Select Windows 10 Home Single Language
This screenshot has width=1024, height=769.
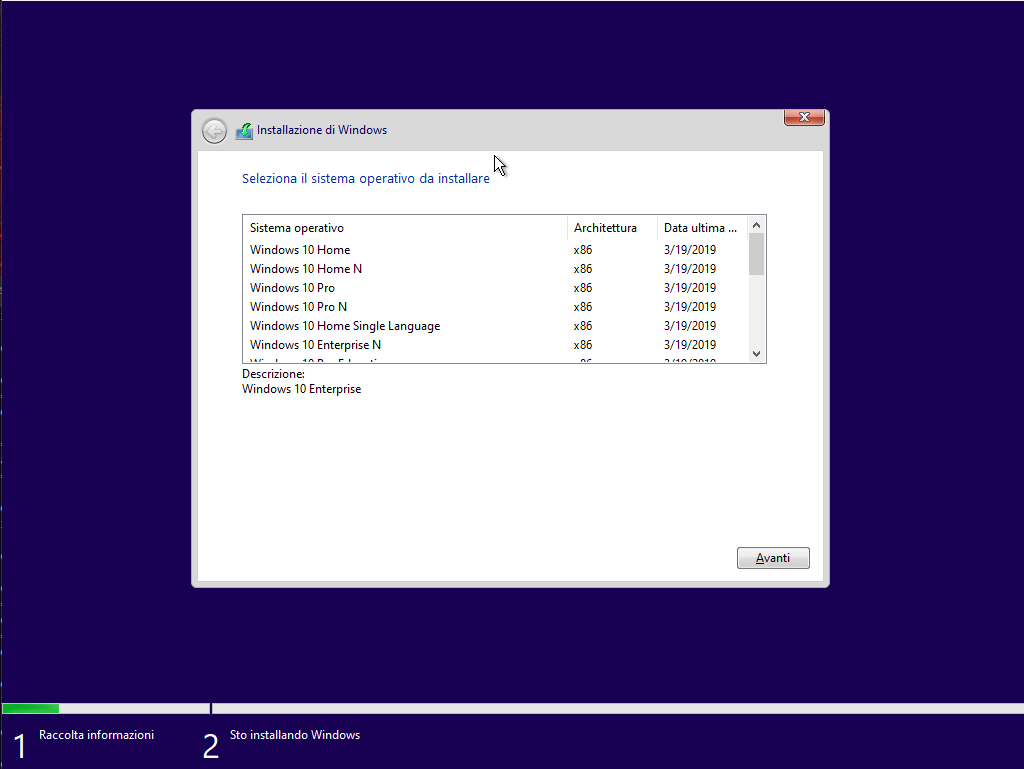(345, 326)
